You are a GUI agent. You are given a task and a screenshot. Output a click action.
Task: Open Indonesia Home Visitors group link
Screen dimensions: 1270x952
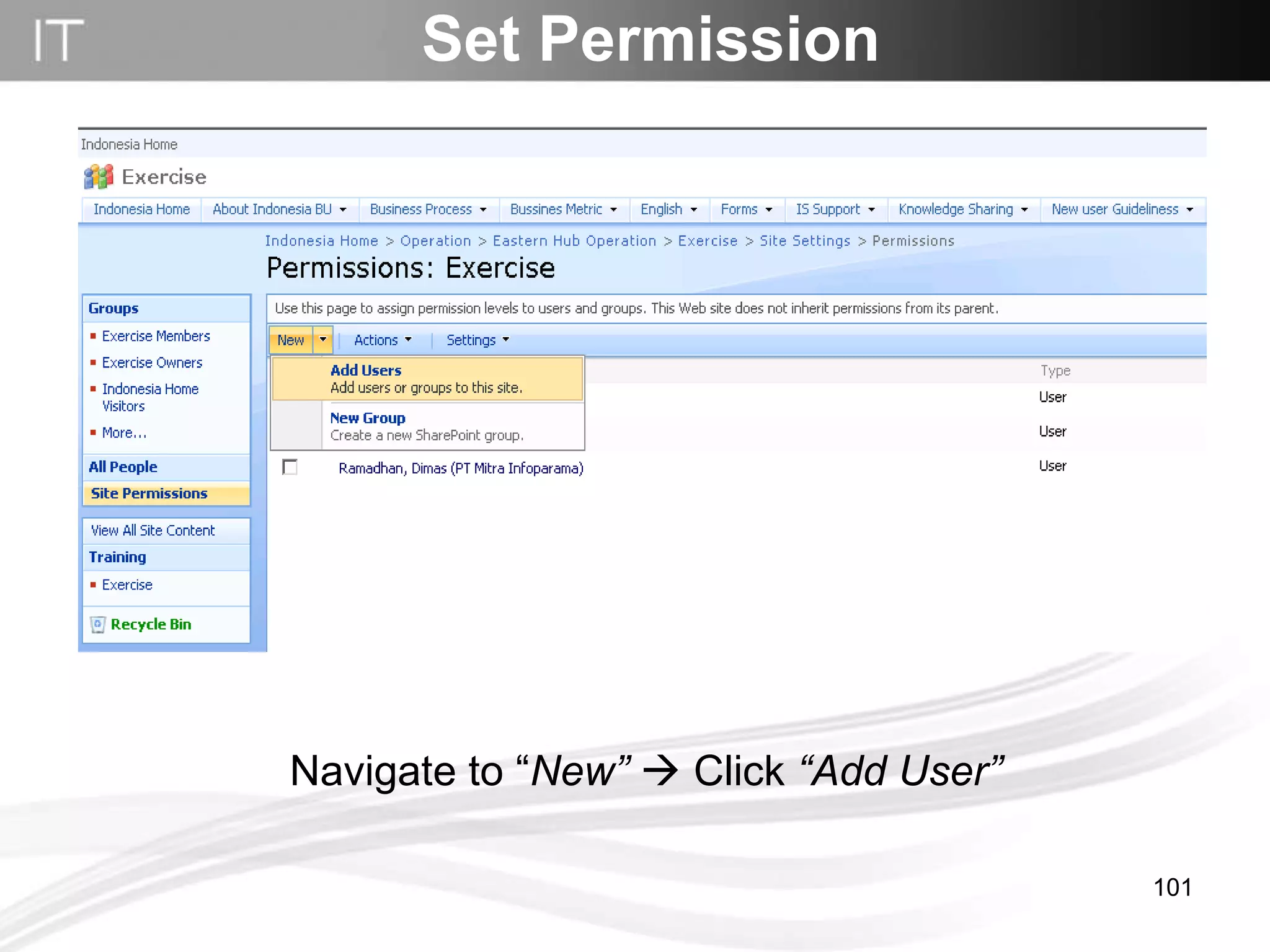pos(150,397)
